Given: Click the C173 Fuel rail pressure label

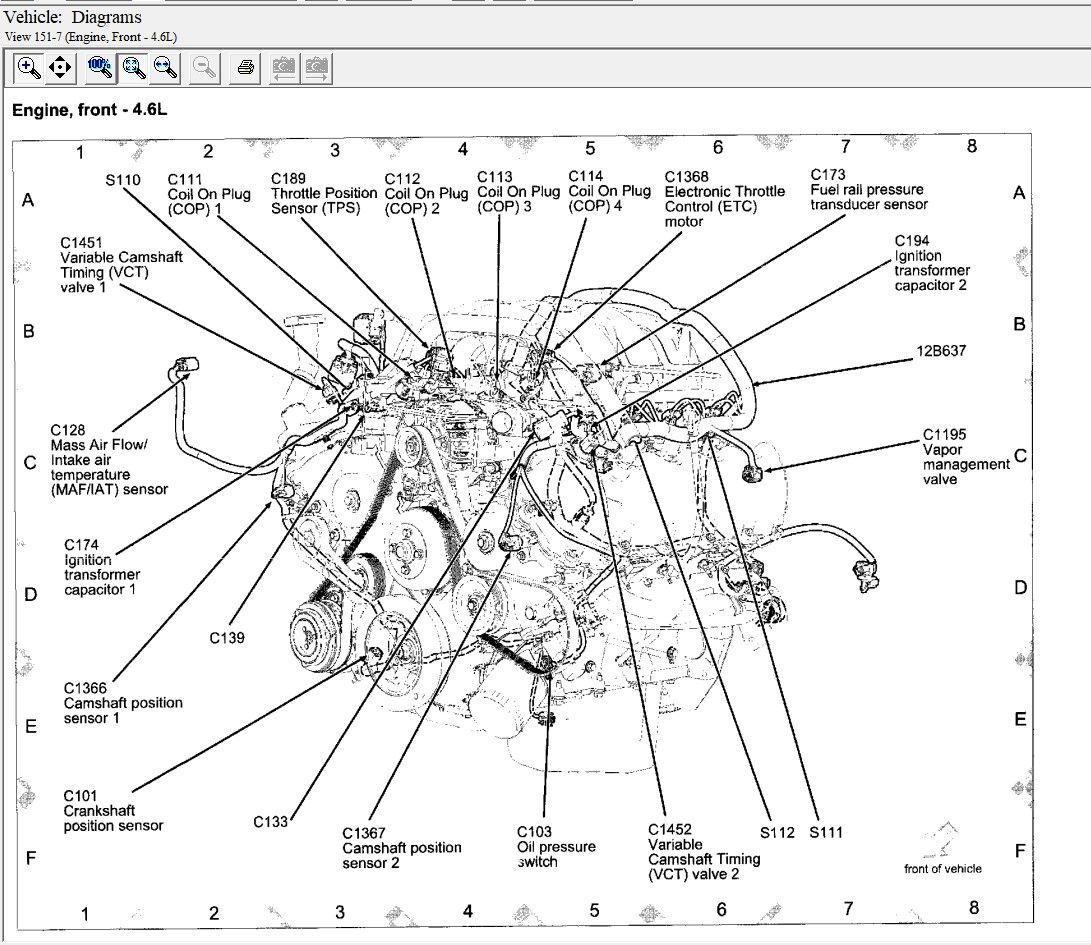Looking at the screenshot, I should click(x=868, y=190).
